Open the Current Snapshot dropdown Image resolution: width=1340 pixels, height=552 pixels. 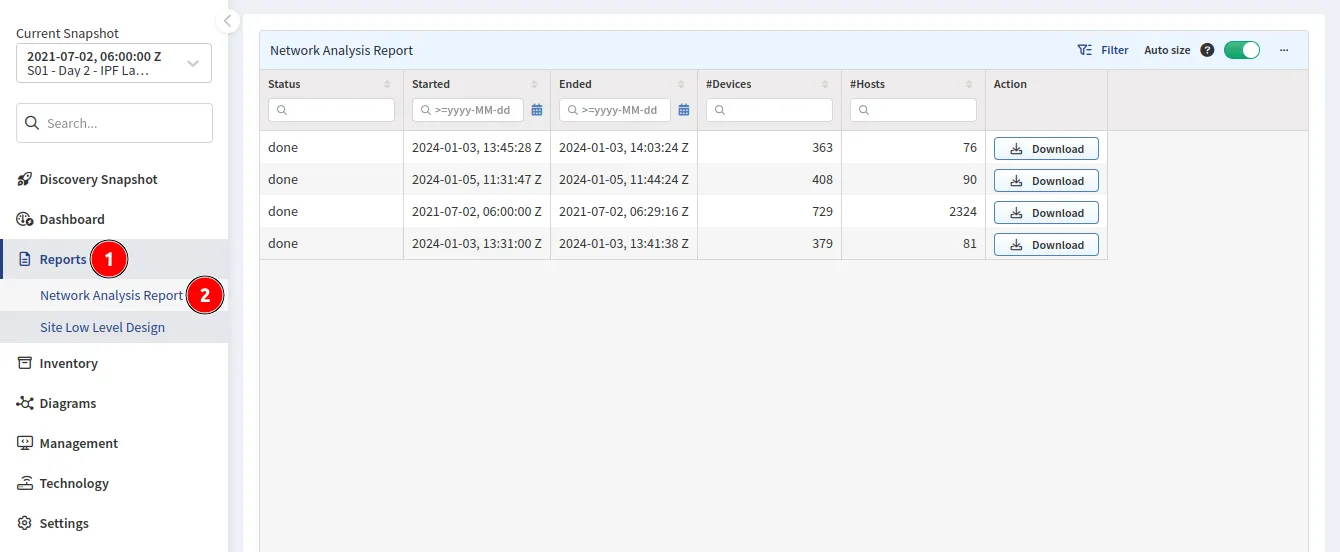point(114,63)
